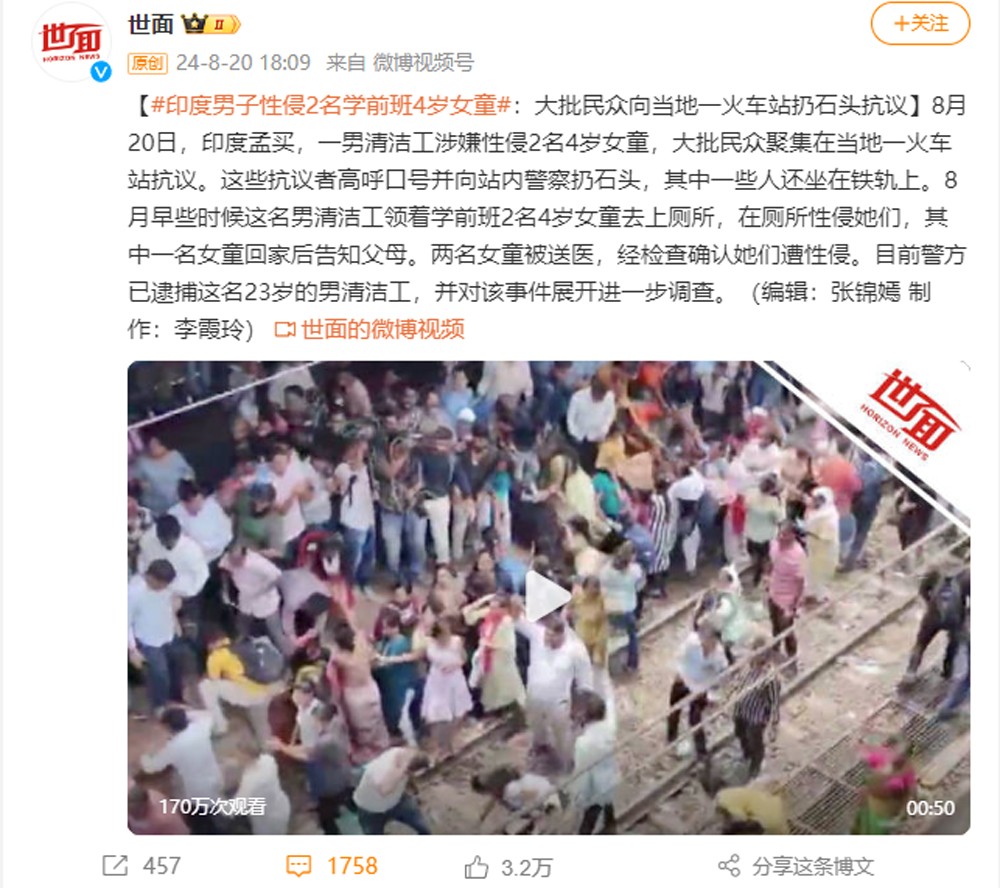Like the post with thumbs-up icon

pos(476,867)
